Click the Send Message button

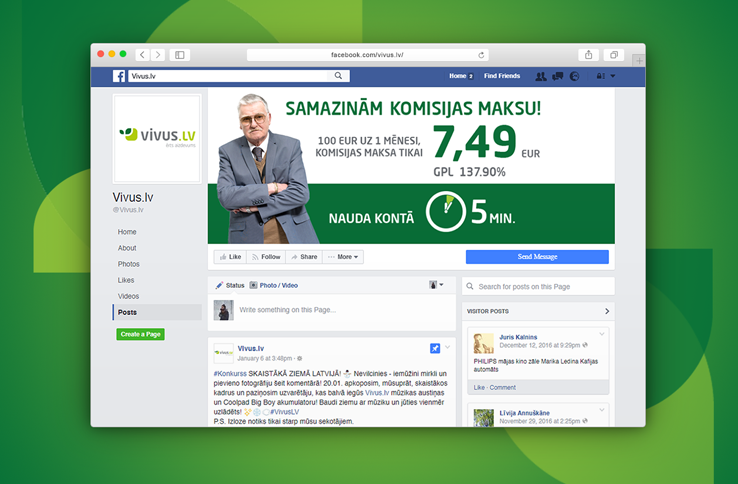(x=537, y=257)
